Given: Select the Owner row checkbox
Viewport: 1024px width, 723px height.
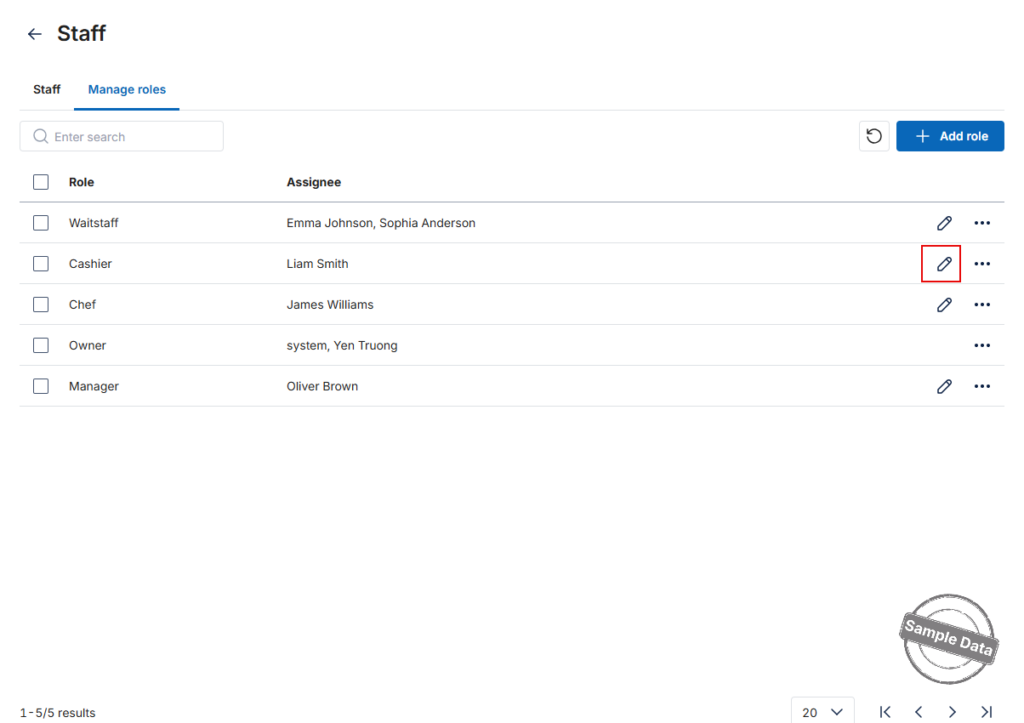Looking at the screenshot, I should click(x=40, y=345).
